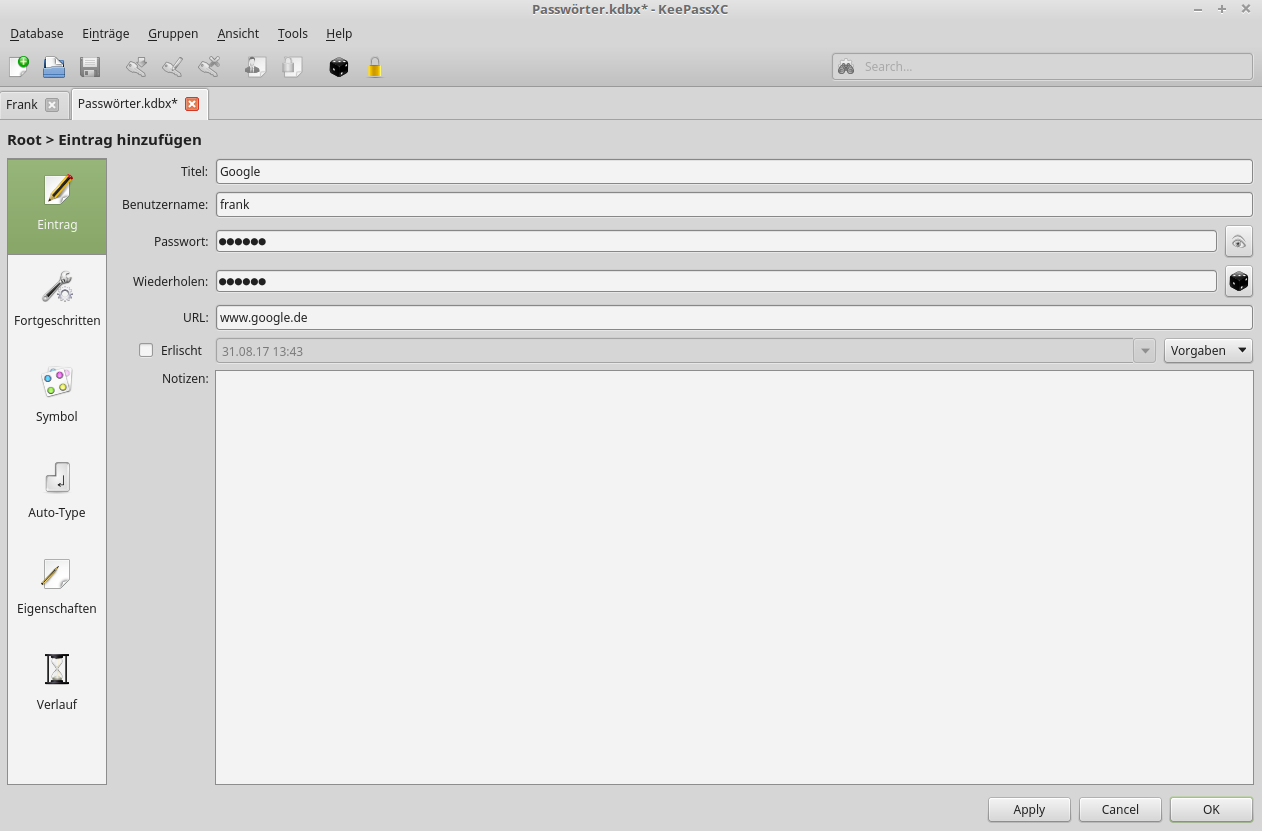Close the Passwörter.kdbx tab
This screenshot has height=831, width=1262.
[192, 104]
